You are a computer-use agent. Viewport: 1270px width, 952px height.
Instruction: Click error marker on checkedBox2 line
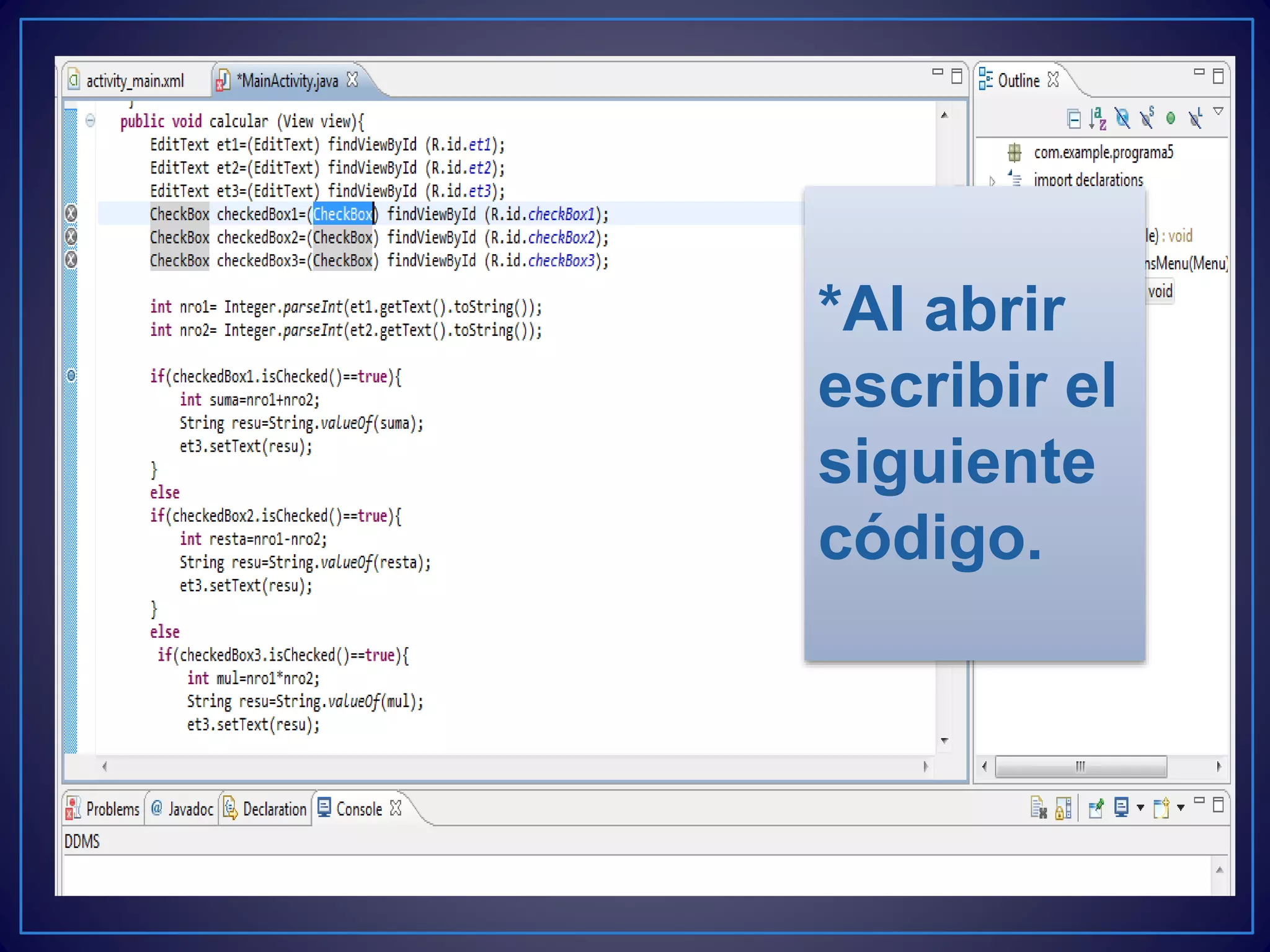[71, 237]
